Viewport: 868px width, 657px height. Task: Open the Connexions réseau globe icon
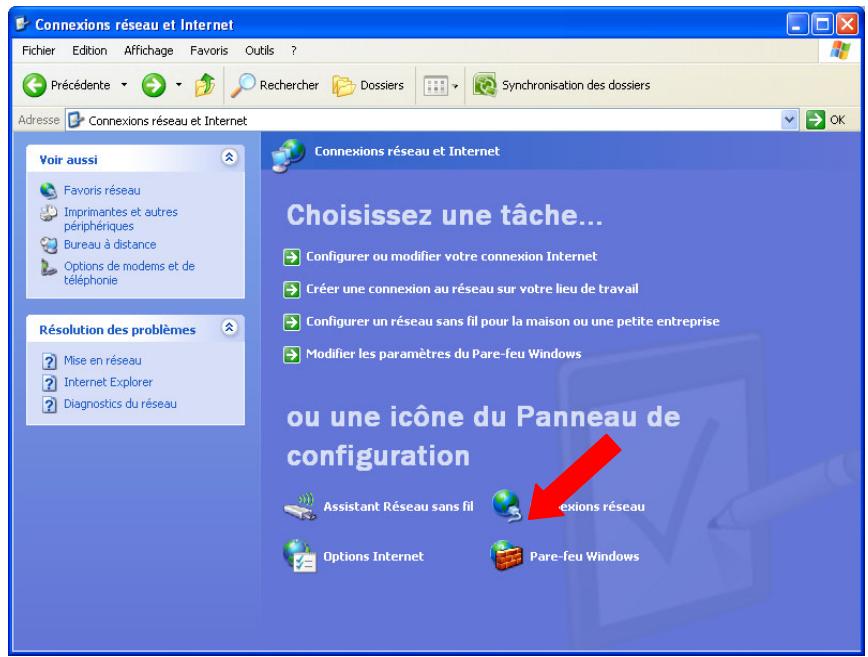tap(507, 506)
